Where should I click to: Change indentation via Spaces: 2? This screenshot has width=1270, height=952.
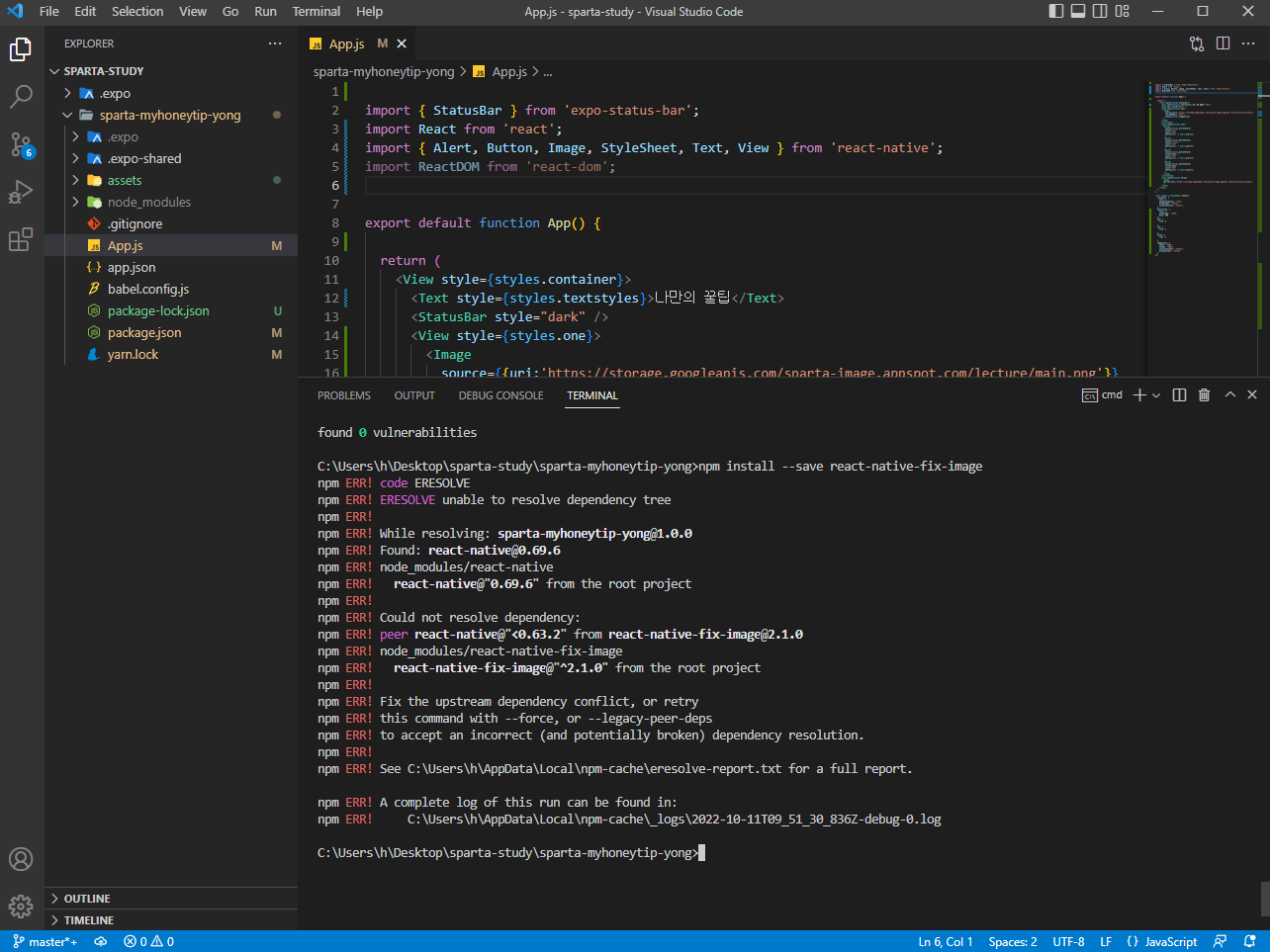[x=1013, y=942]
